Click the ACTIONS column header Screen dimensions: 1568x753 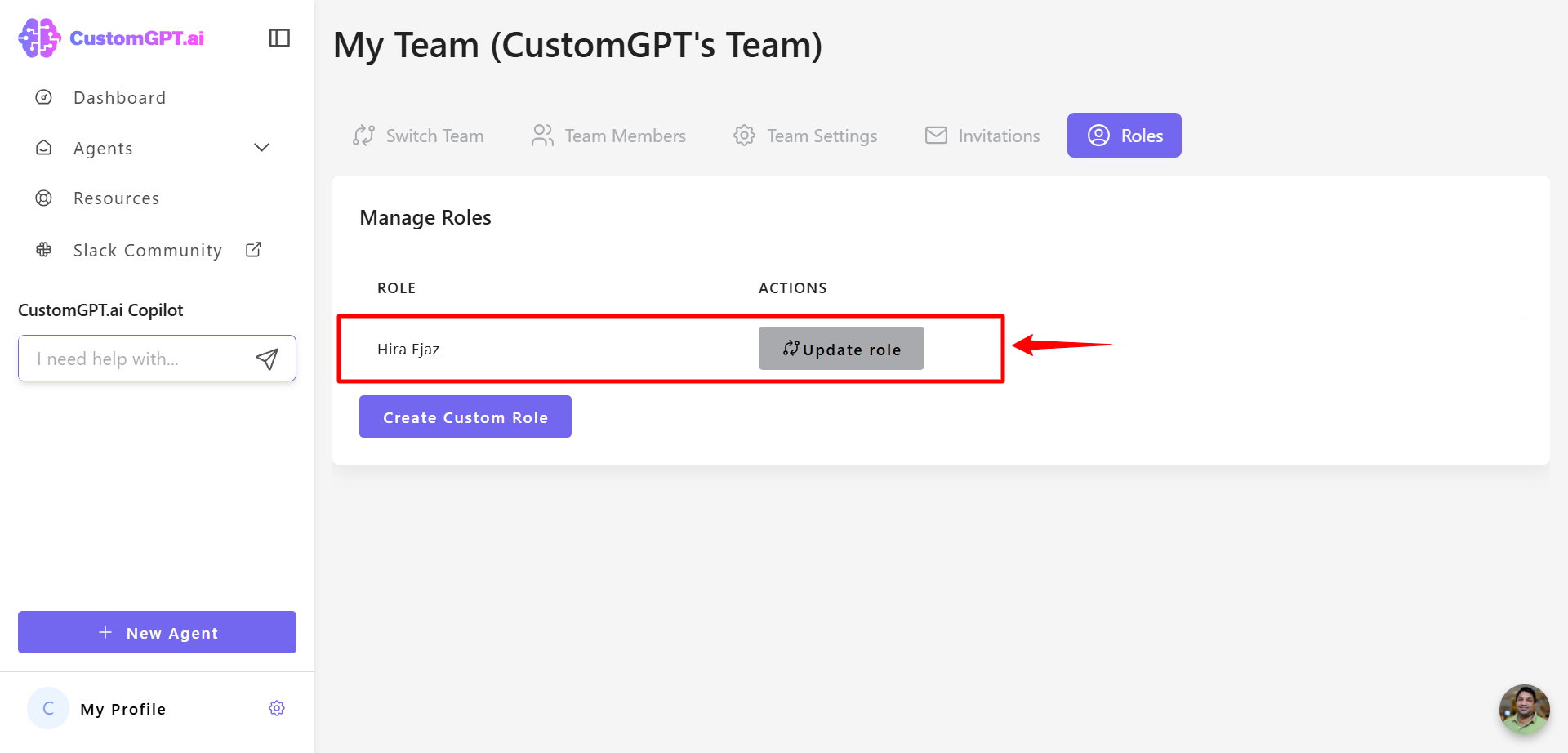point(793,288)
